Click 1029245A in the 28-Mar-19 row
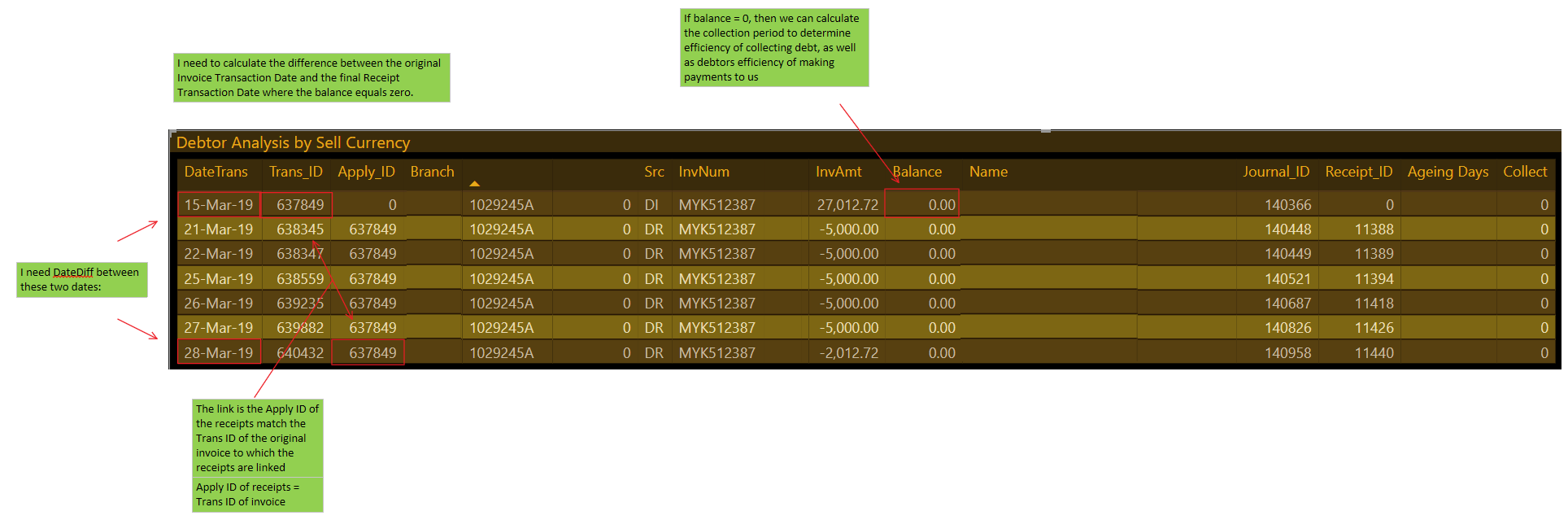This screenshot has height=520, width=1568. (501, 353)
